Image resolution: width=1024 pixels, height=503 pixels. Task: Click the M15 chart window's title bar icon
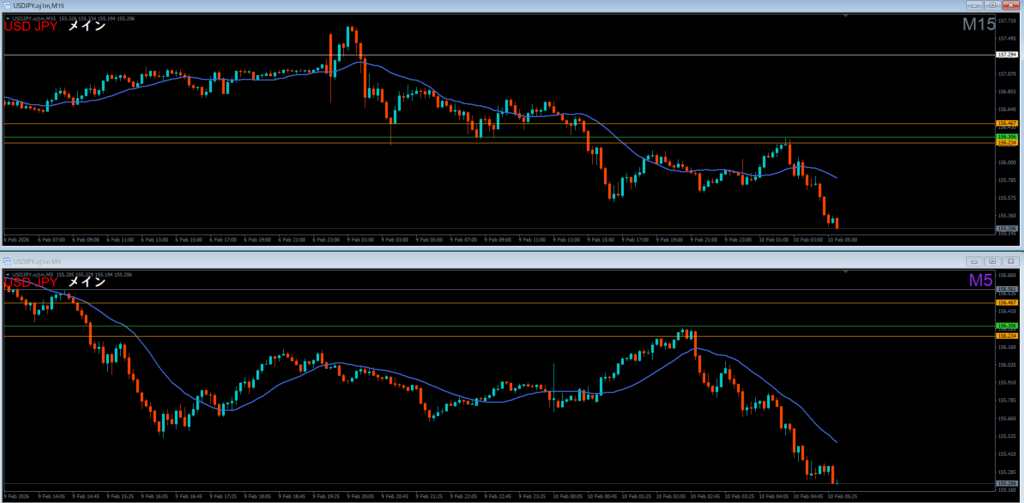(x=6, y=6)
